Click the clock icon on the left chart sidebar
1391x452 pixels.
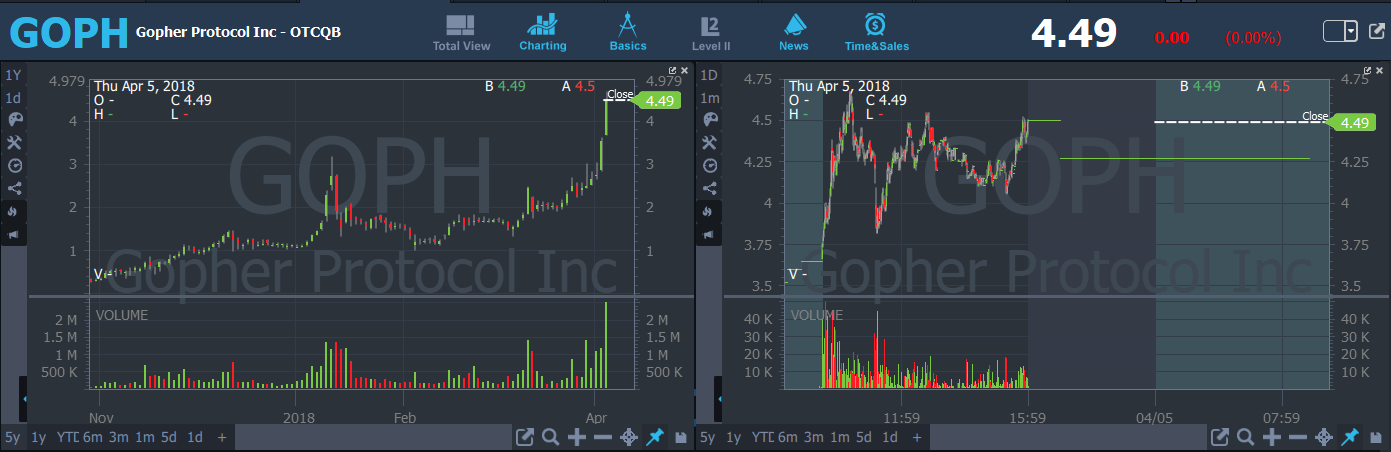tap(13, 166)
